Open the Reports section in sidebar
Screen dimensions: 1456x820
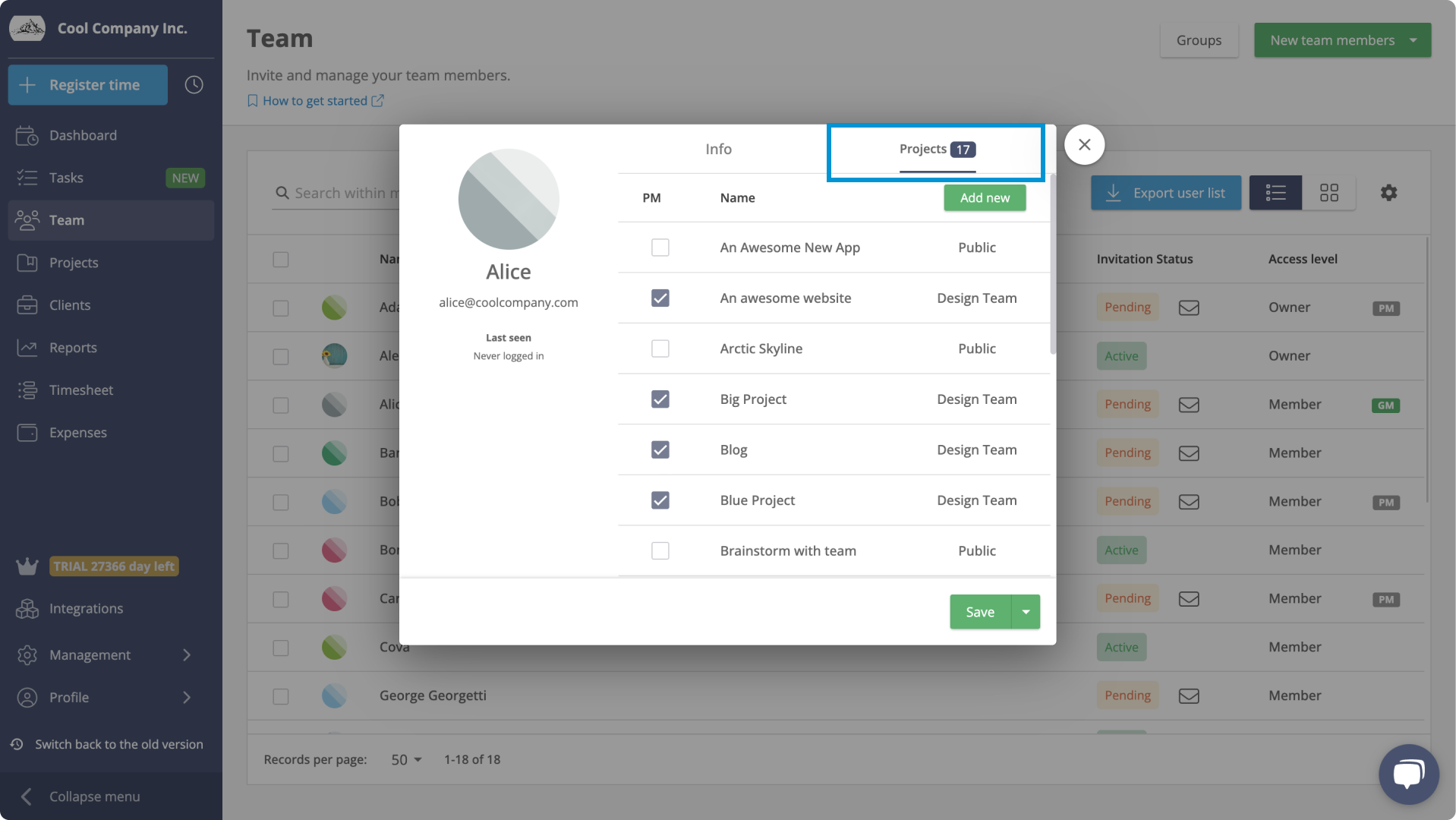[x=72, y=347]
